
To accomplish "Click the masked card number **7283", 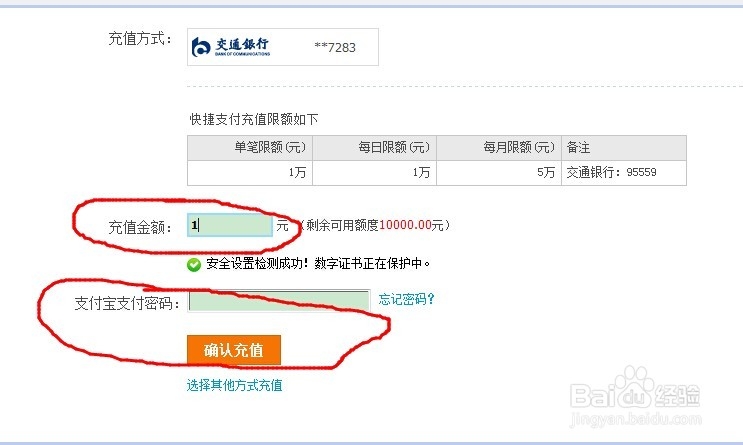I will 335,47.
